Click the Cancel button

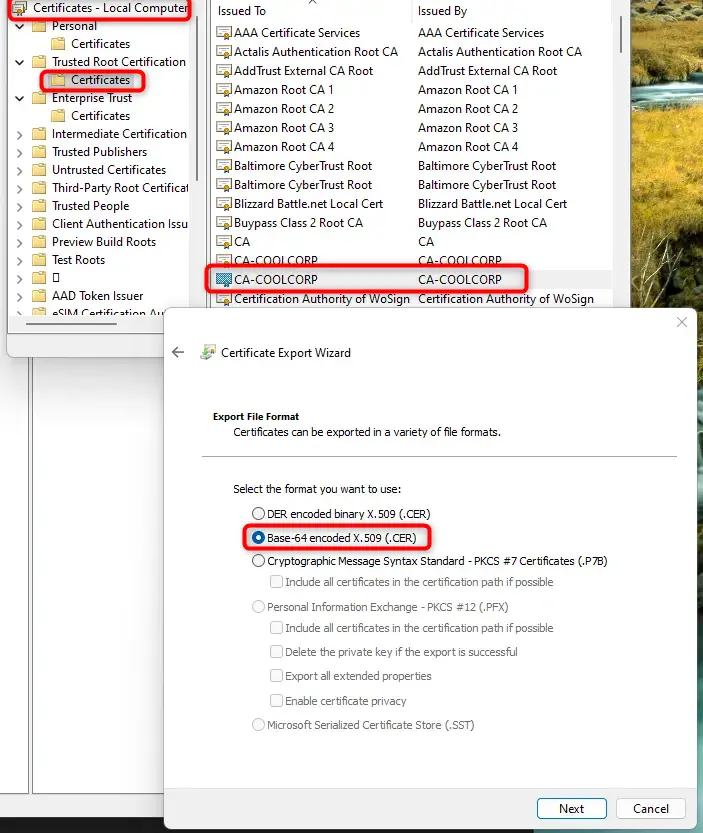point(651,809)
